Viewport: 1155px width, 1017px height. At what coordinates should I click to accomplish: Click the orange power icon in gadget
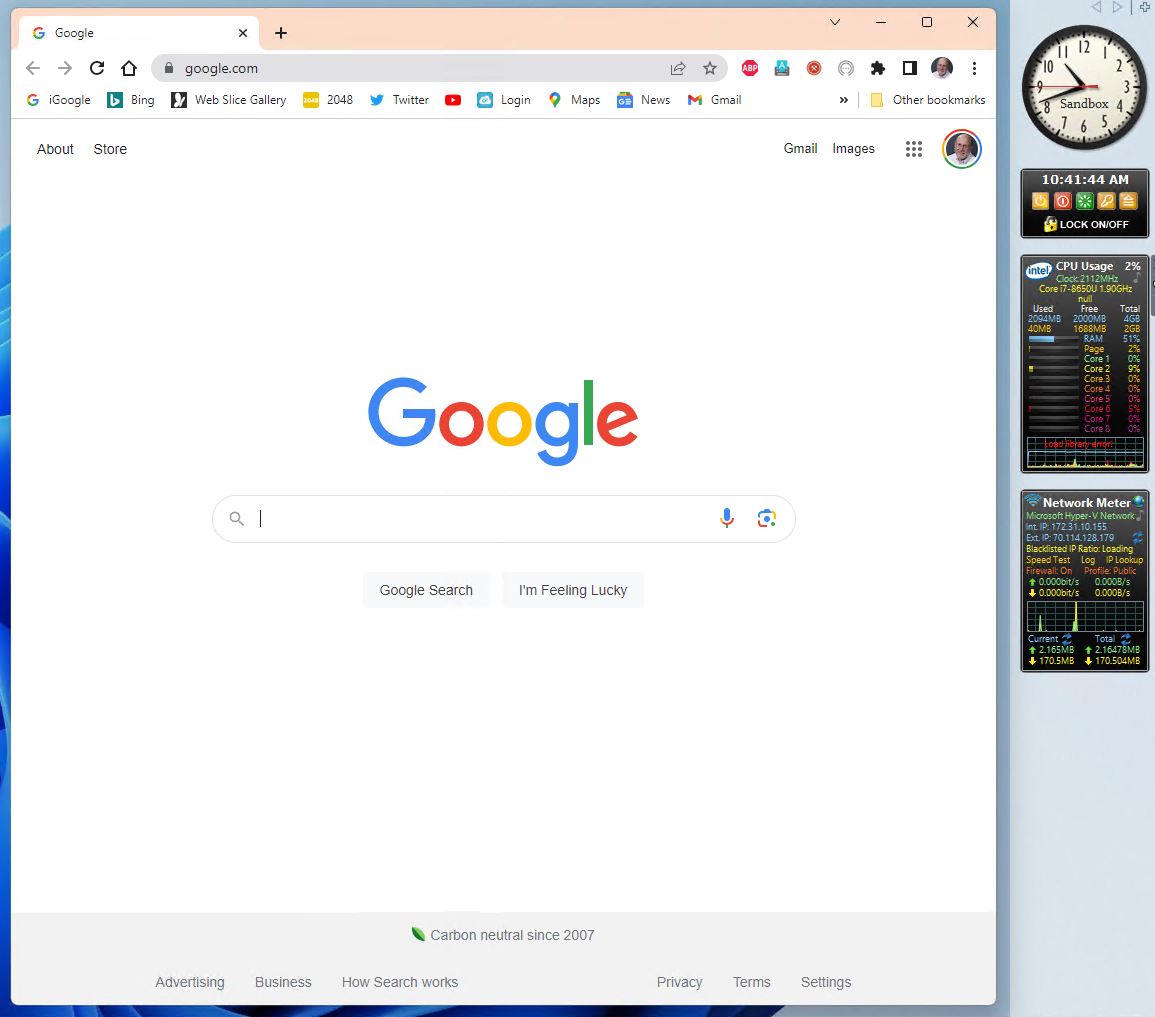(1040, 201)
